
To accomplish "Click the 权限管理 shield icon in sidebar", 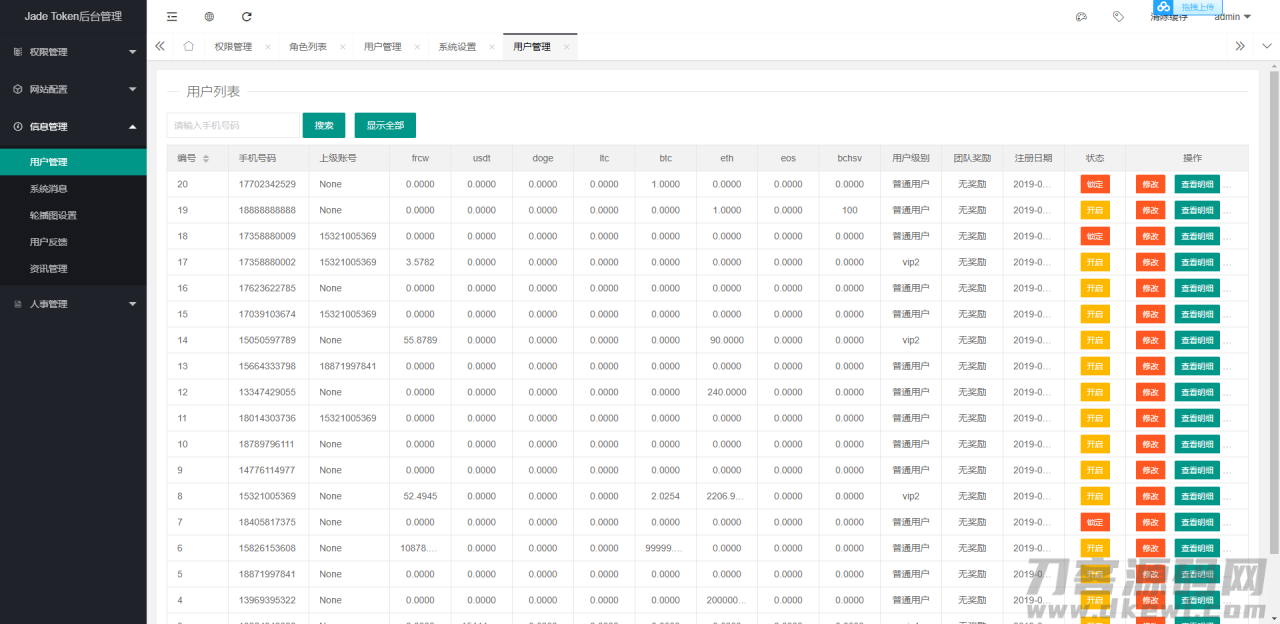I will pos(17,51).
